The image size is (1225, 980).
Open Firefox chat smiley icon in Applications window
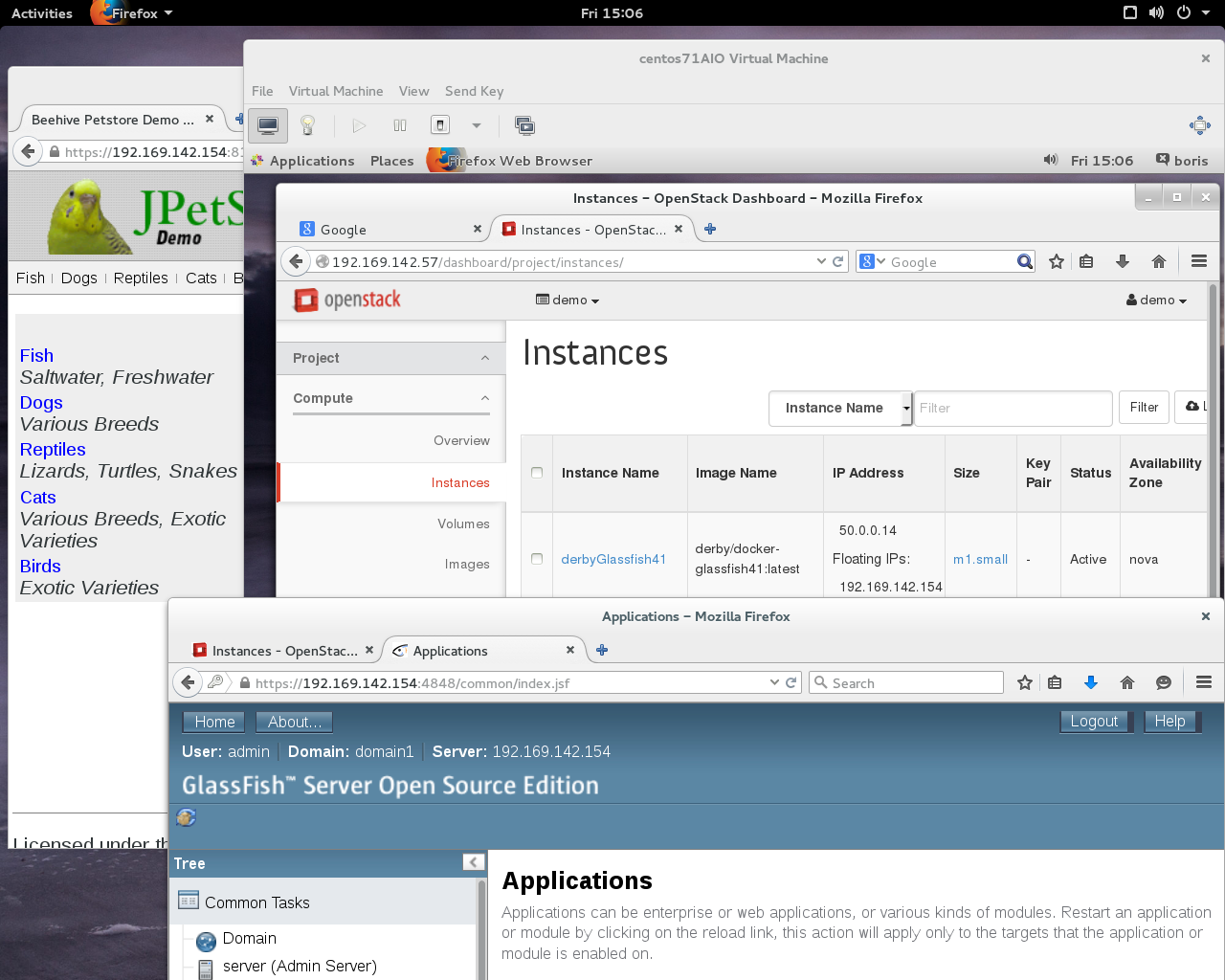[x=1164, y=682]
